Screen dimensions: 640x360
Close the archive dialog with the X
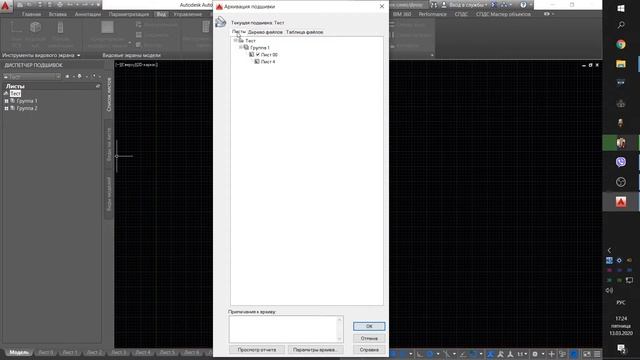382,6
